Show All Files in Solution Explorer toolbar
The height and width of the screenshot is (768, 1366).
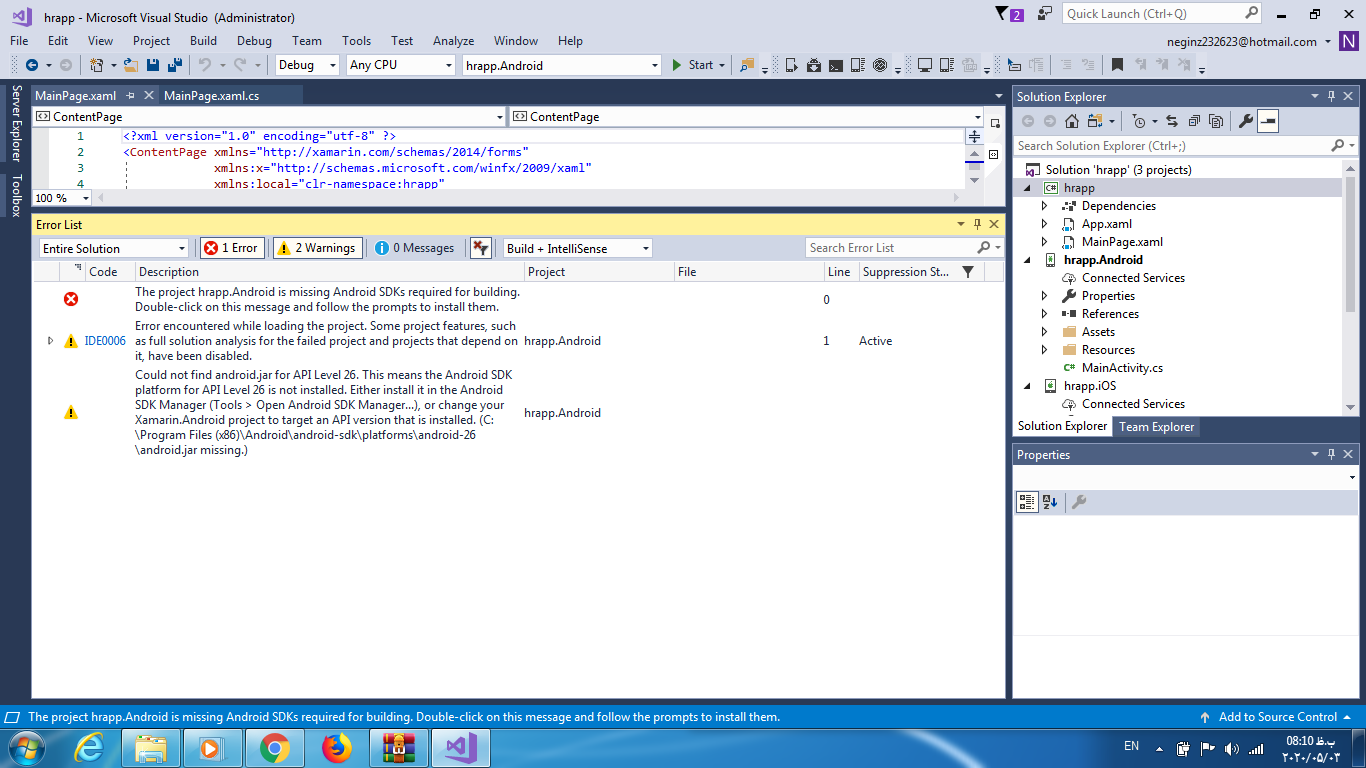click(1216, 121)
